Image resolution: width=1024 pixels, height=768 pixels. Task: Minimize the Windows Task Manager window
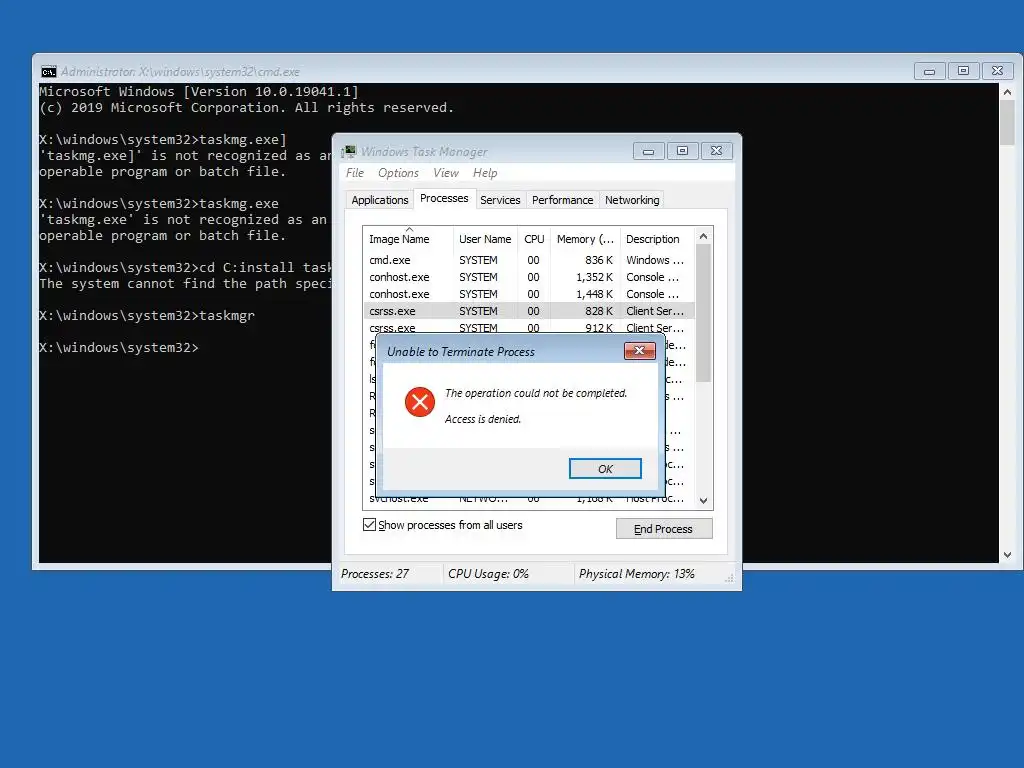click(x=648, y=152)
